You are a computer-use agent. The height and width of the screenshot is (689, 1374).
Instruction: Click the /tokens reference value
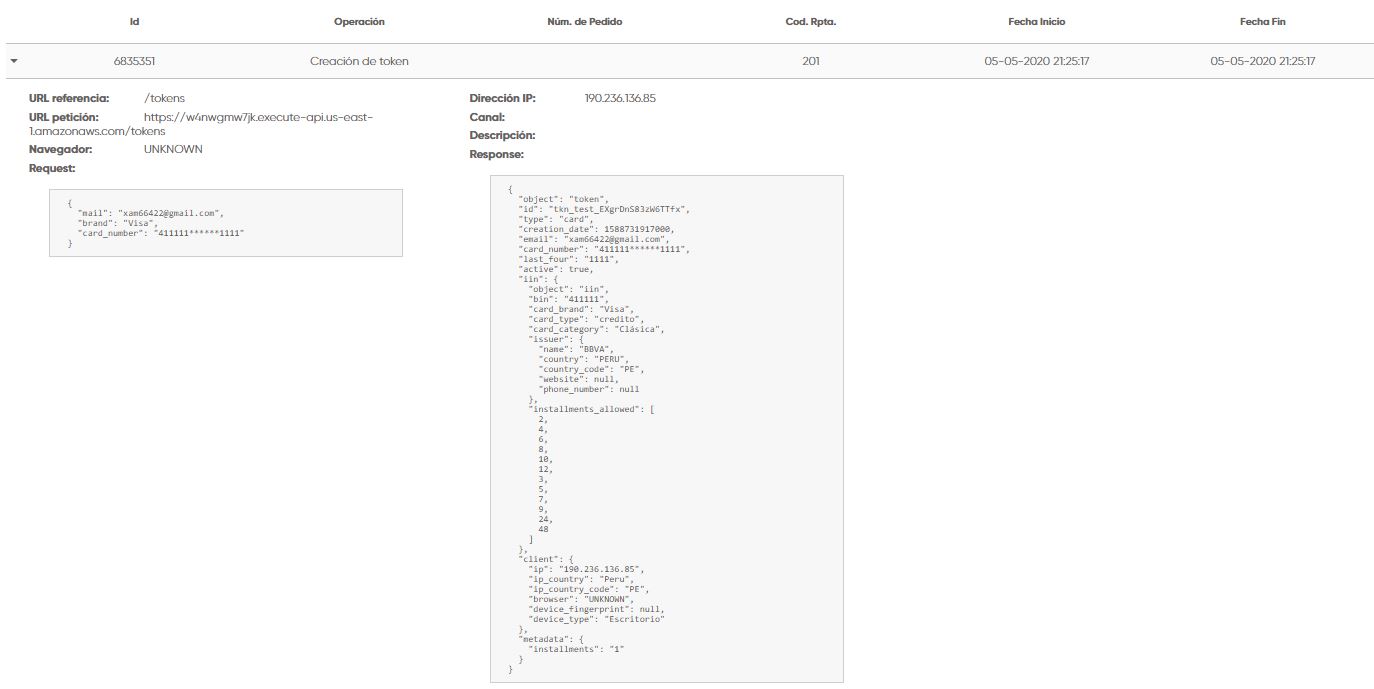pyautogui.click(x=164, y=99)
